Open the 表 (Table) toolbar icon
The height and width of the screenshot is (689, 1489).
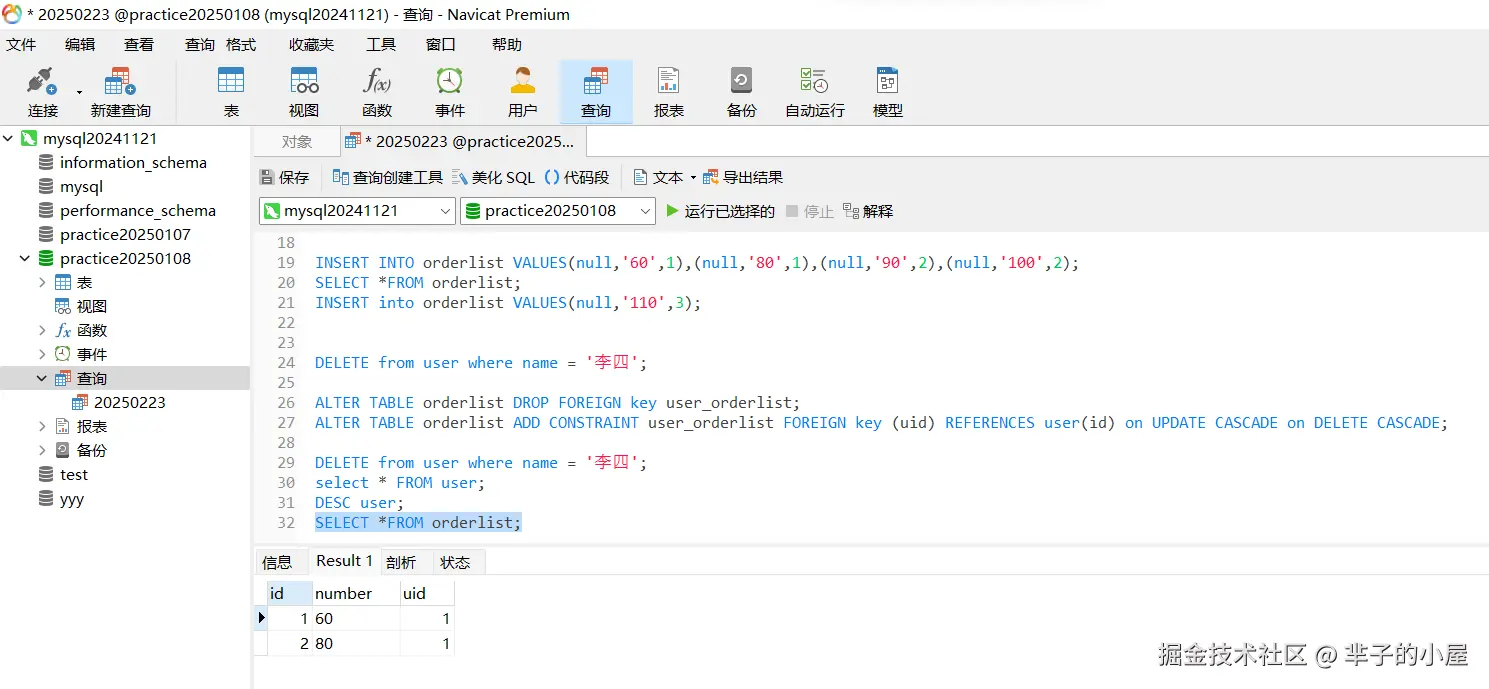pyautogui.click(x=231, y=92)
